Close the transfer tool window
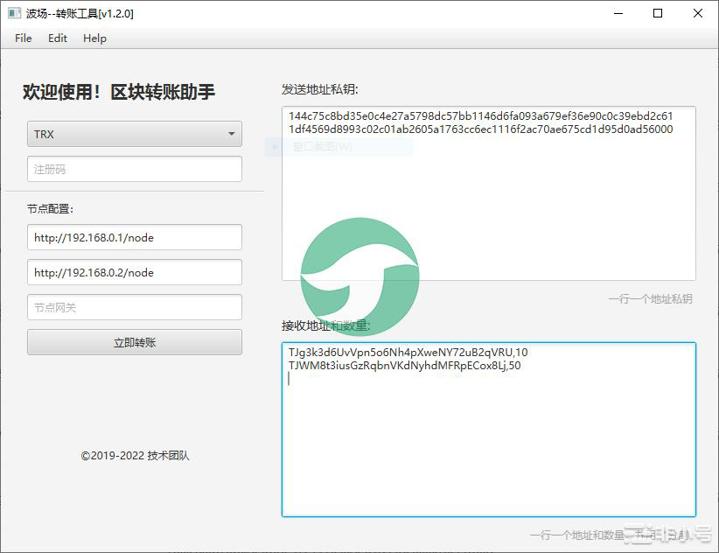The height and width of the screenshot is (553, 719). (x=697, y=13)
